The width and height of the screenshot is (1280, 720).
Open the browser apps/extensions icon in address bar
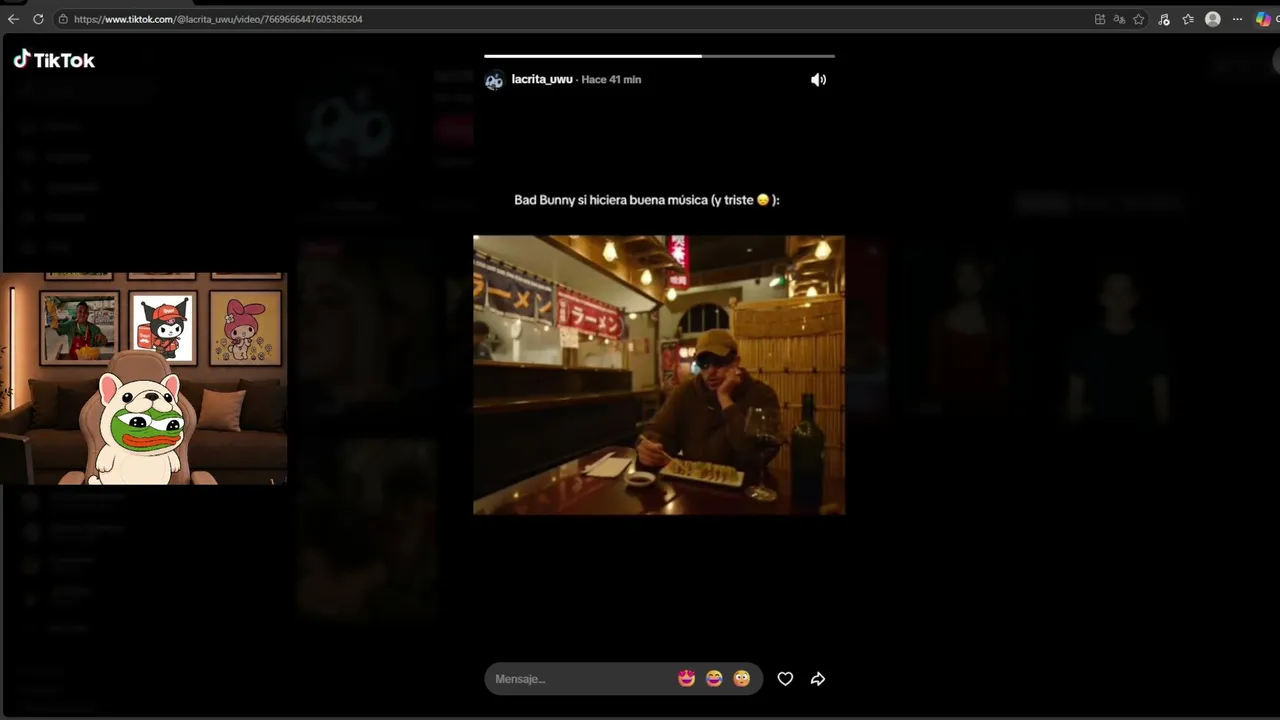[1100, 19]
